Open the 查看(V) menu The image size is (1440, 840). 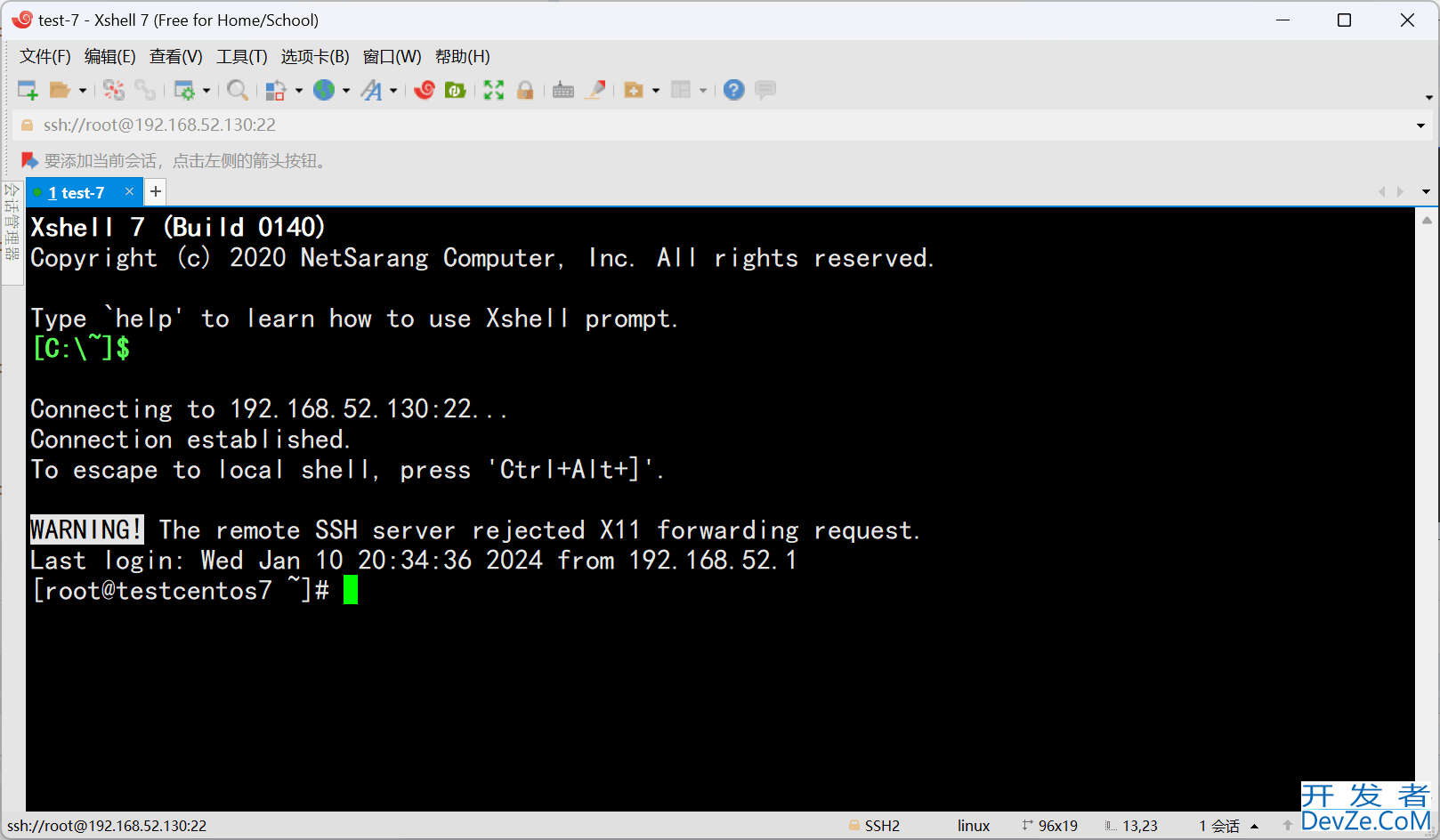pos(176,57)
